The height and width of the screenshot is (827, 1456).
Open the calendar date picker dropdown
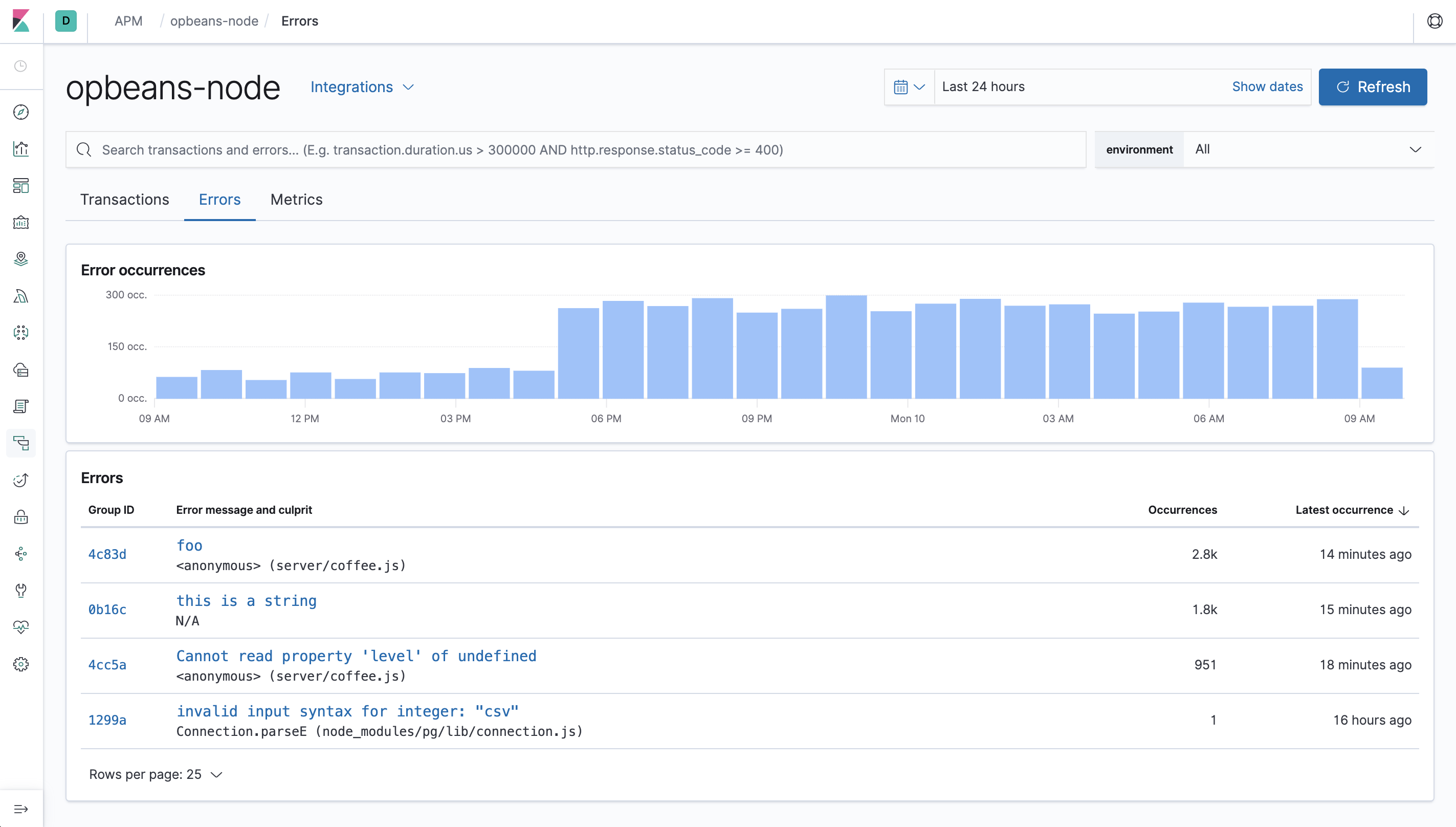[x=909, y=87]
